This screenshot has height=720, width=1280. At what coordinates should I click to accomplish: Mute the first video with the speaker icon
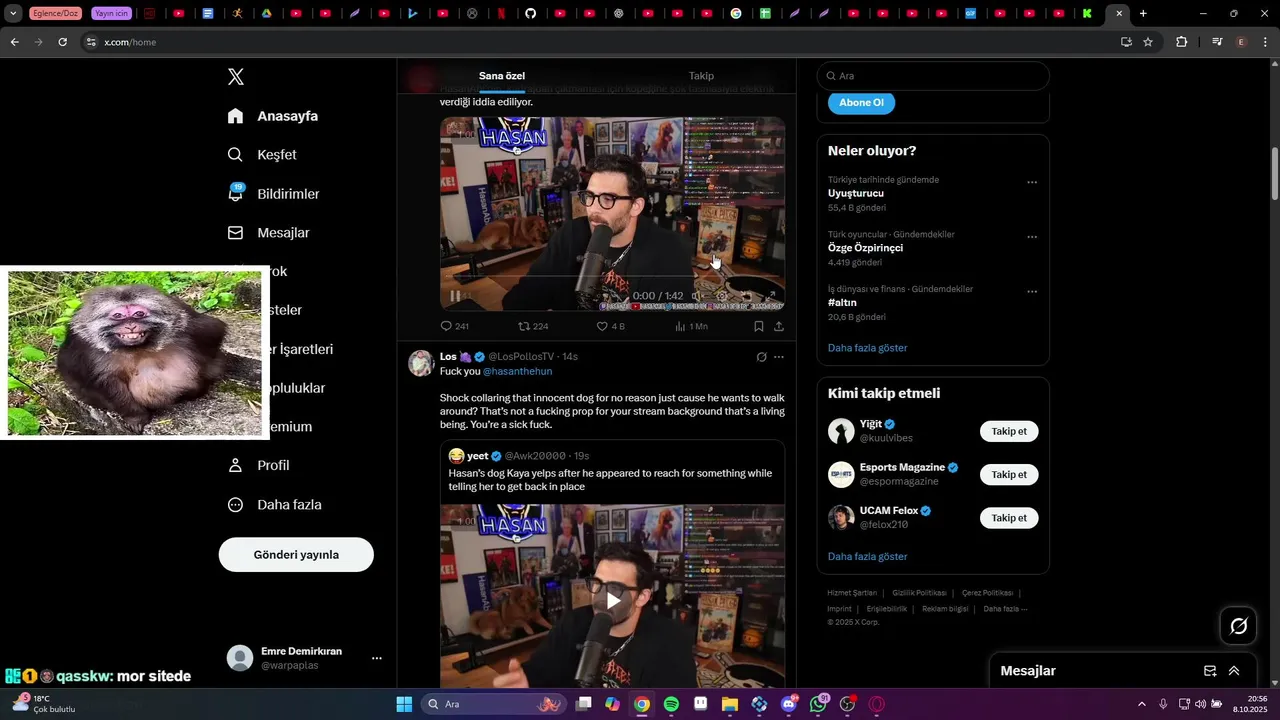(697, 296)
